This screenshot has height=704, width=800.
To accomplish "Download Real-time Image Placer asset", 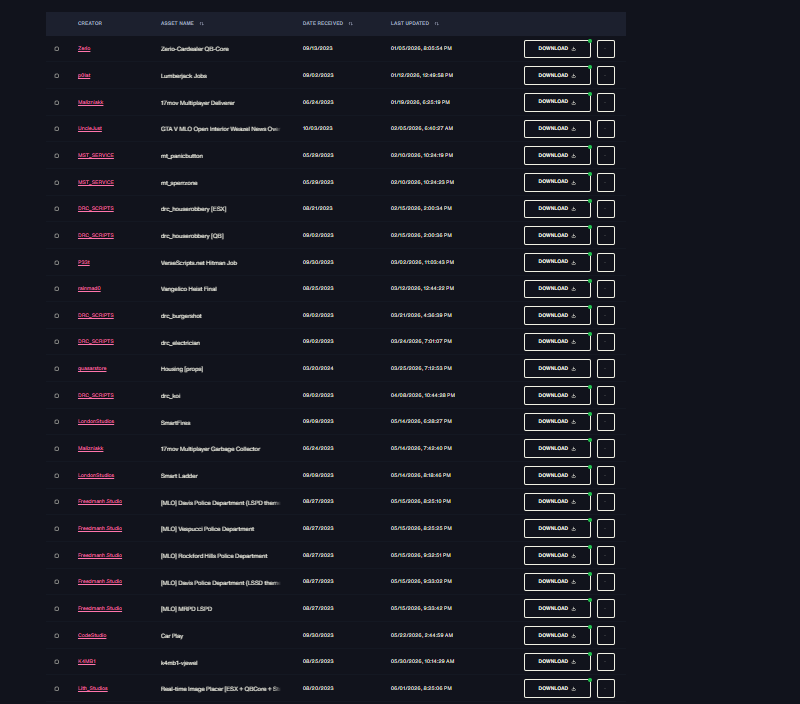I will point(557,689).
